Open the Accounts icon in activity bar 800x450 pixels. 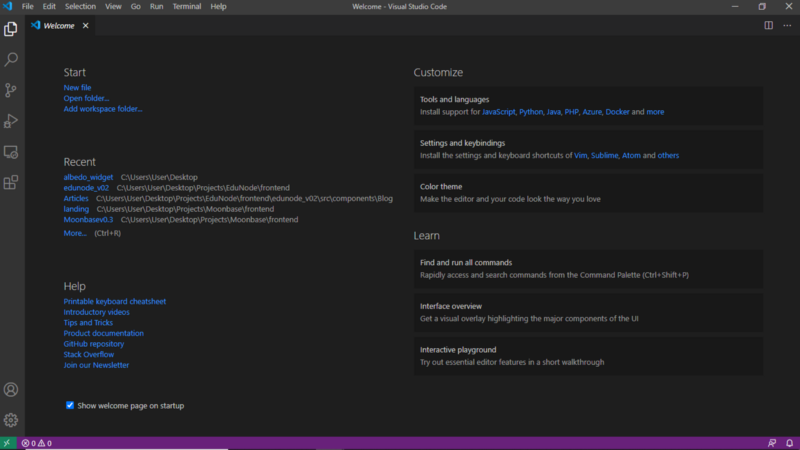coord(11,390)
